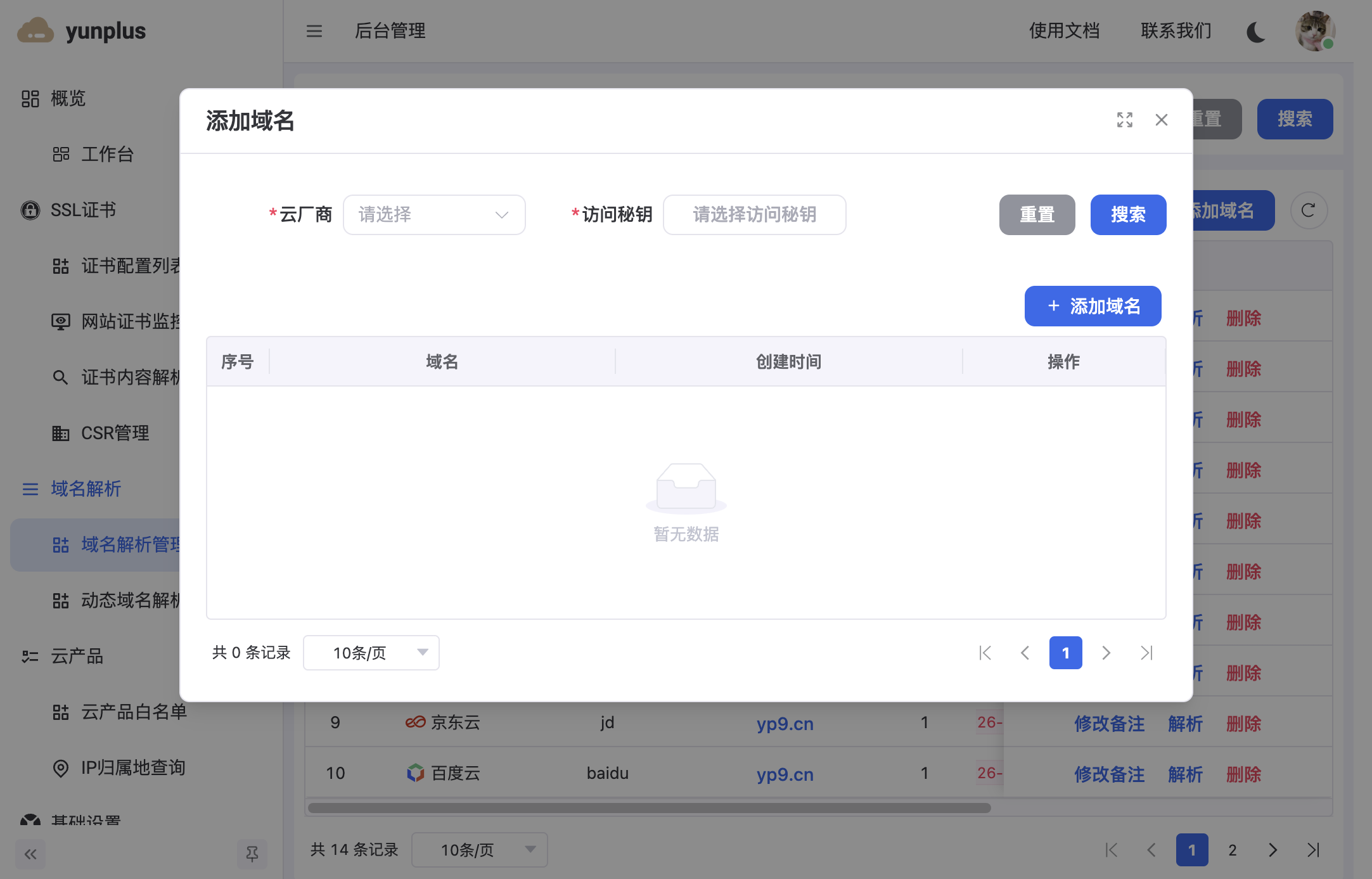Open 使用文档 link in header
This screenshot has height=879, width=1372.
pos(1065,30)
